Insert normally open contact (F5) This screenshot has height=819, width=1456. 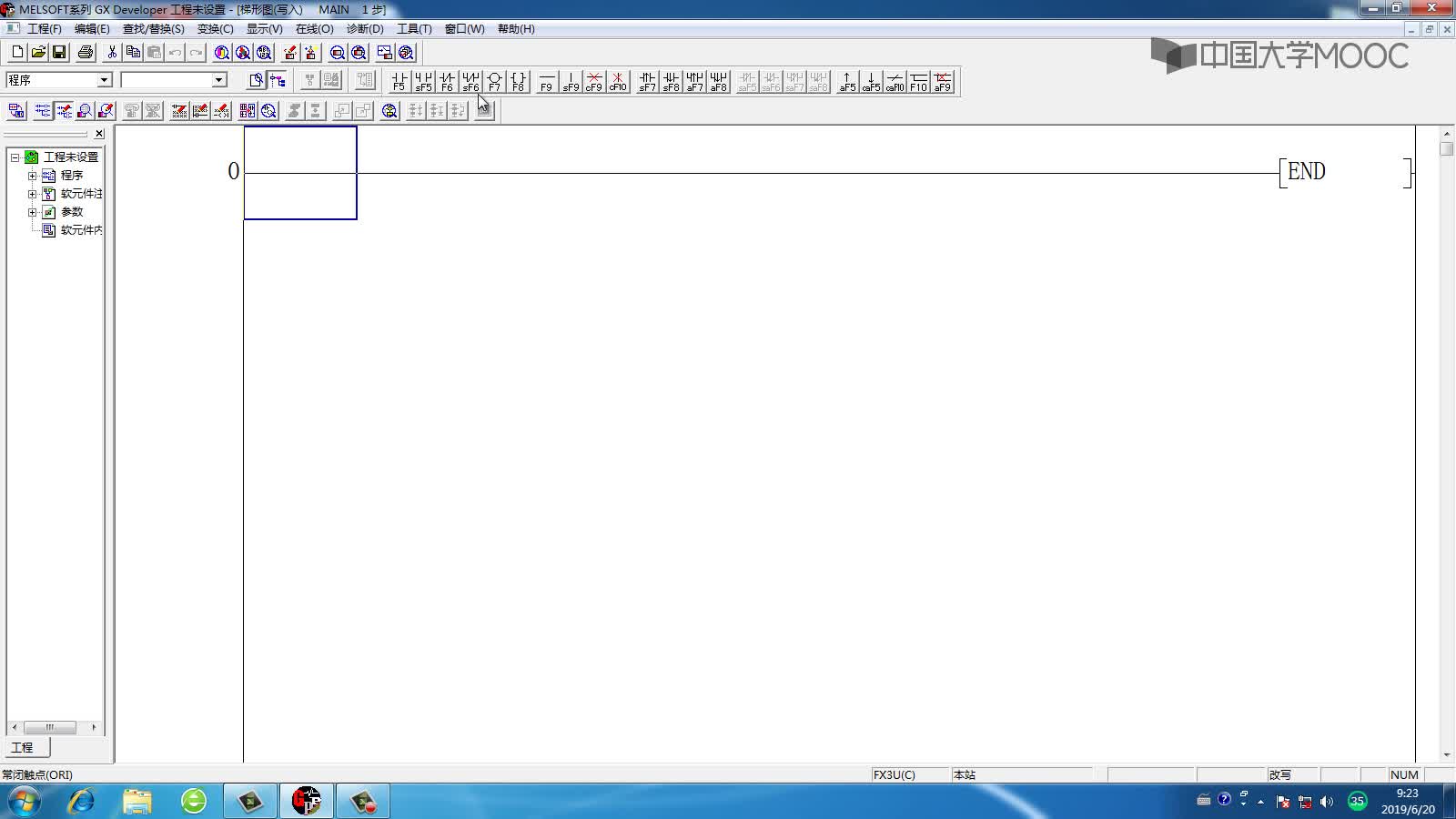(x=399, y=82)
